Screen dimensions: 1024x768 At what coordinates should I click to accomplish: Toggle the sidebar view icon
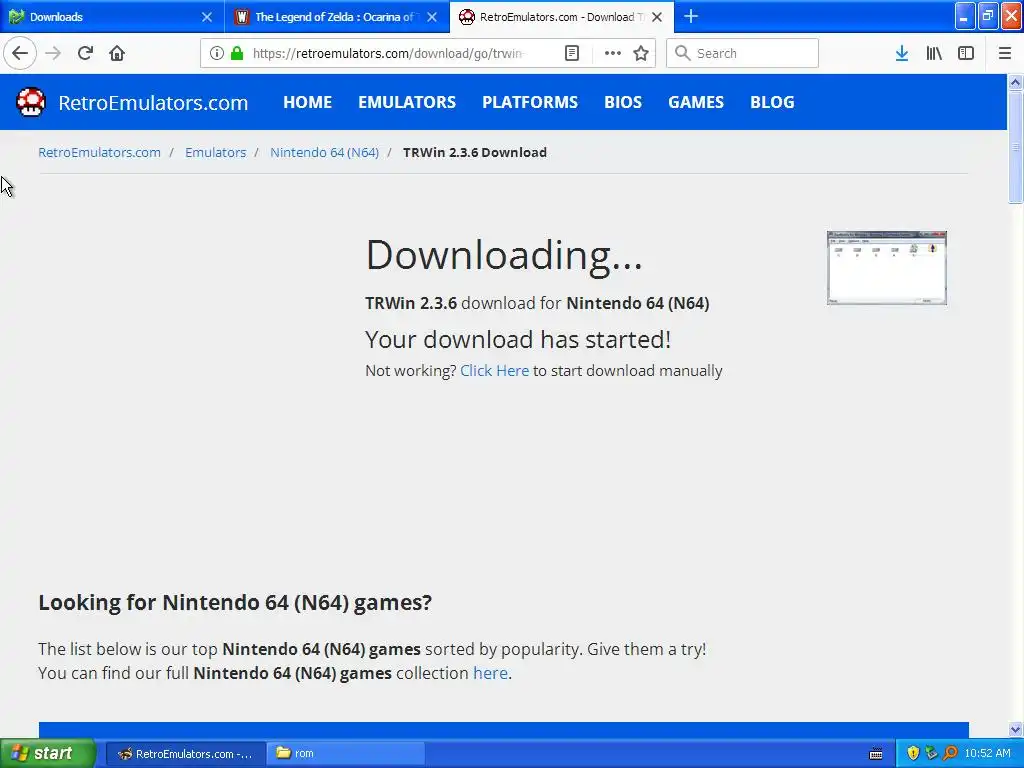(966, 54)
